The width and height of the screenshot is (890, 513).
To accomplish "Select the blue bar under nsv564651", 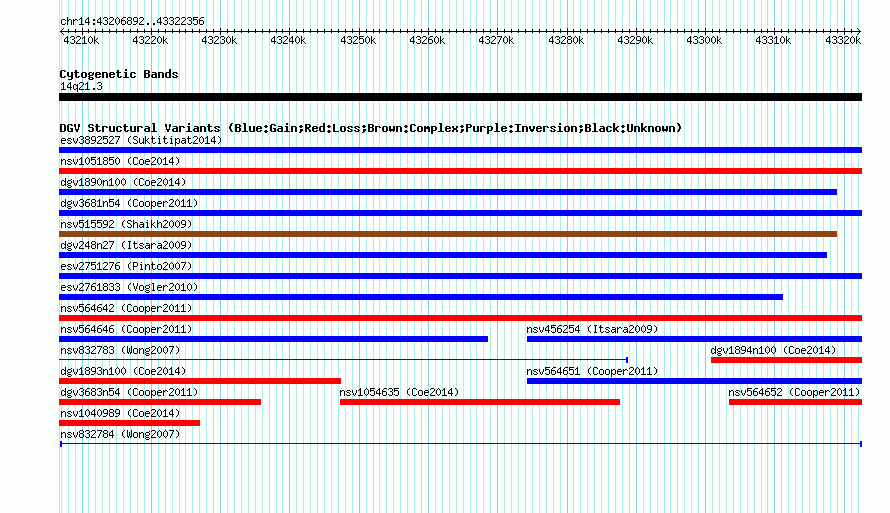I will (x=694, y=381).
